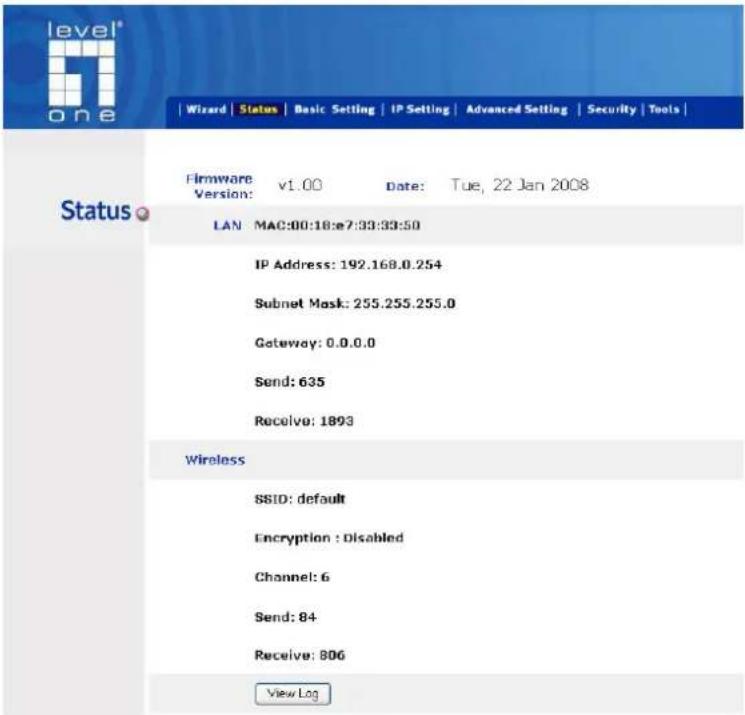Select the Status menu tab
The height and width of the screenshot is (715, 745).
[x=258, y=109]
